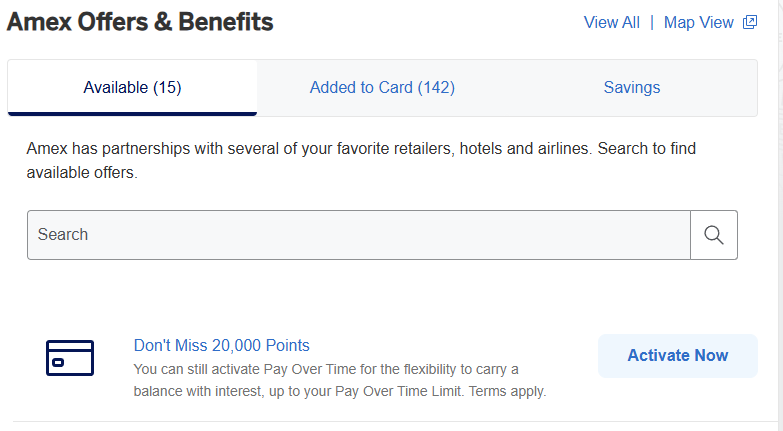Click the Amex partnerships description paragraph
Viewport: 783px width, 431px height.
point(361,160)
